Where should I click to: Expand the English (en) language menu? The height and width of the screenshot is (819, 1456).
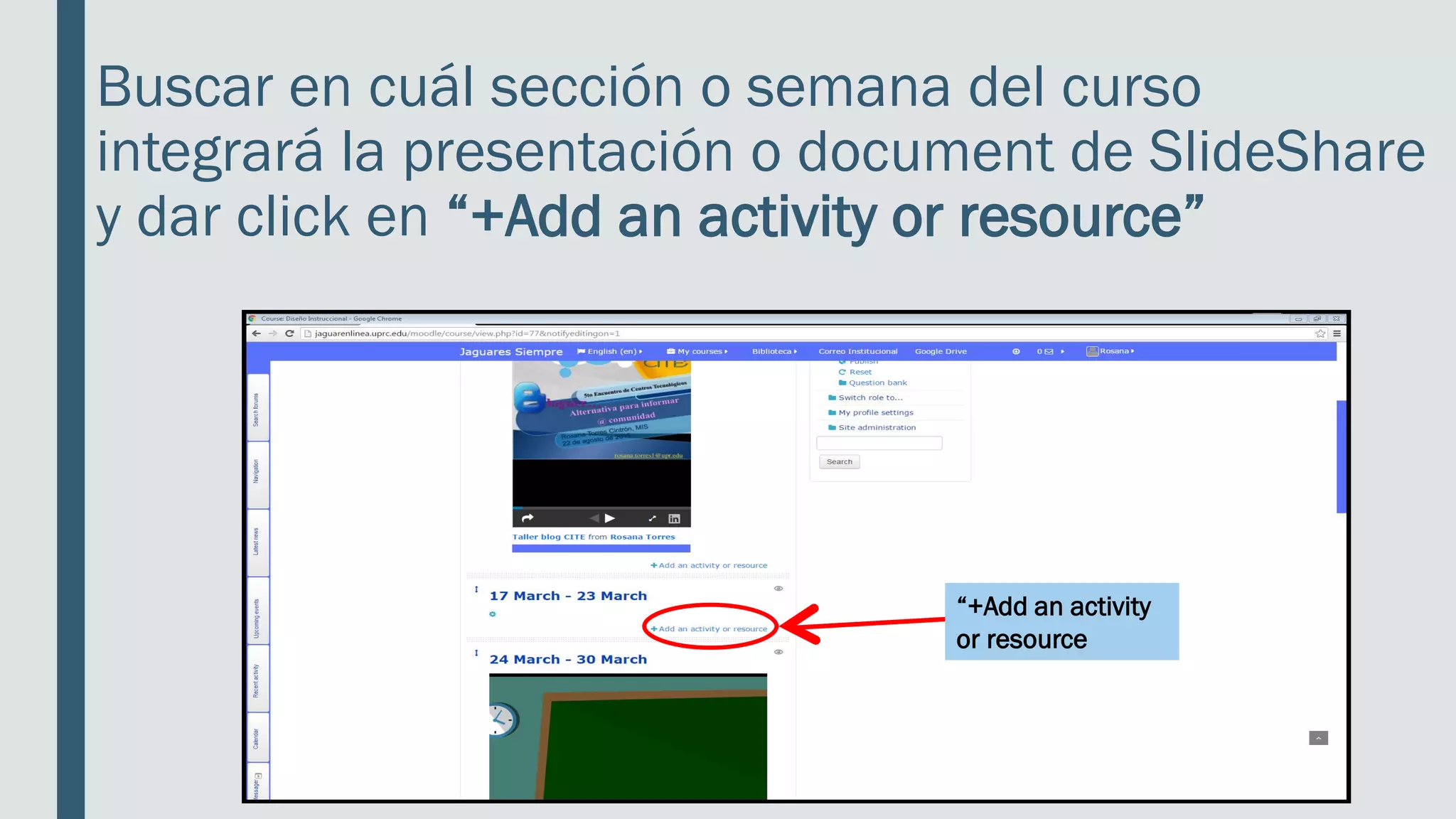tap(611, 351)
